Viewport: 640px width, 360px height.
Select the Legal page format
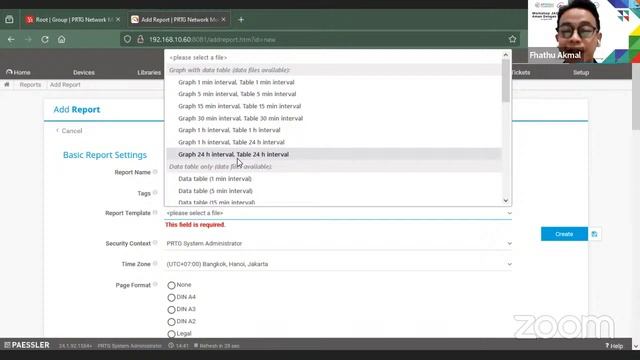[171, 333]
